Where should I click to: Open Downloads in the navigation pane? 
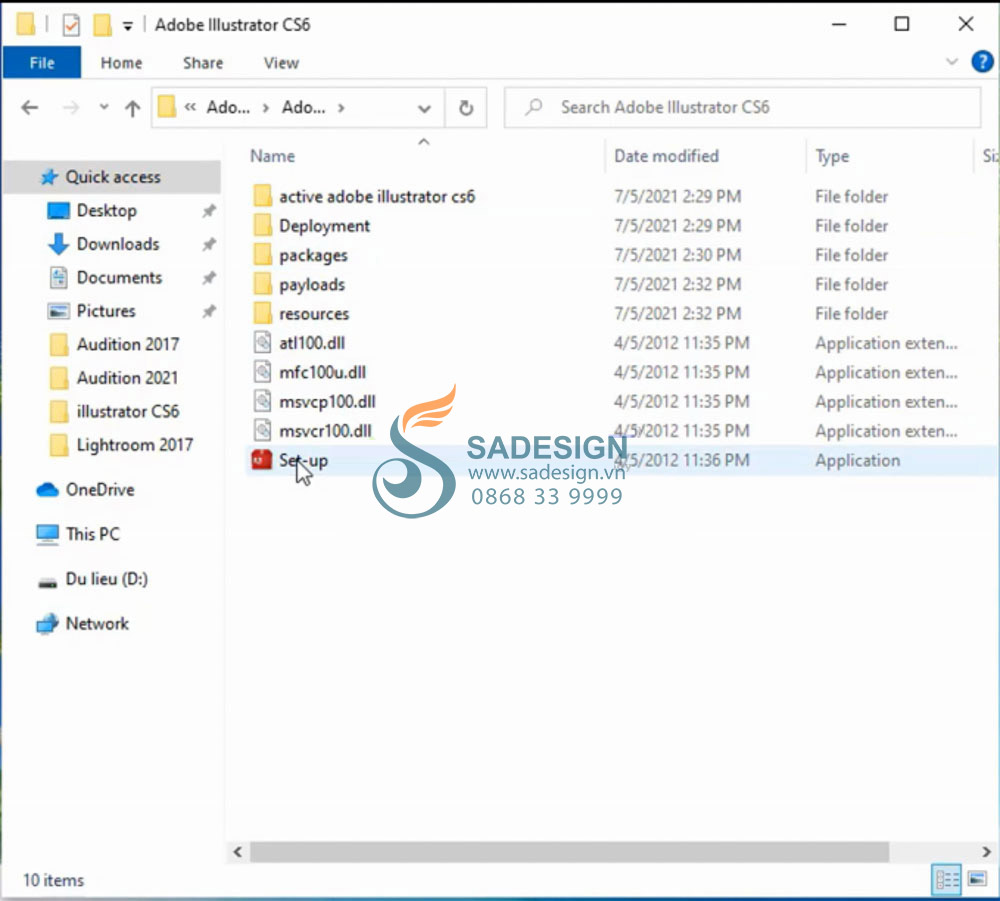pos(118,244)
